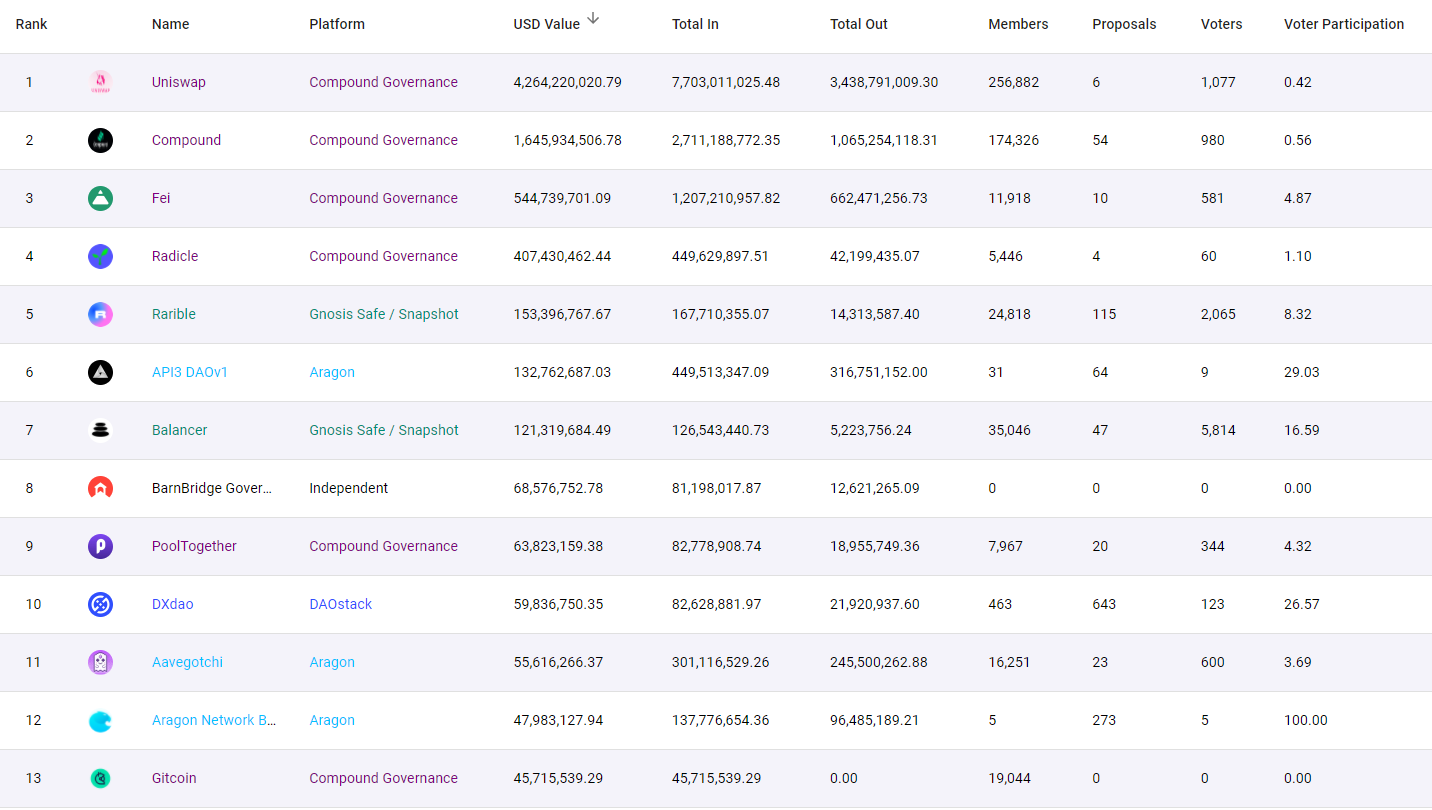
Task: Click the Aavegotchi logo icon
Action: click(100, 662)
